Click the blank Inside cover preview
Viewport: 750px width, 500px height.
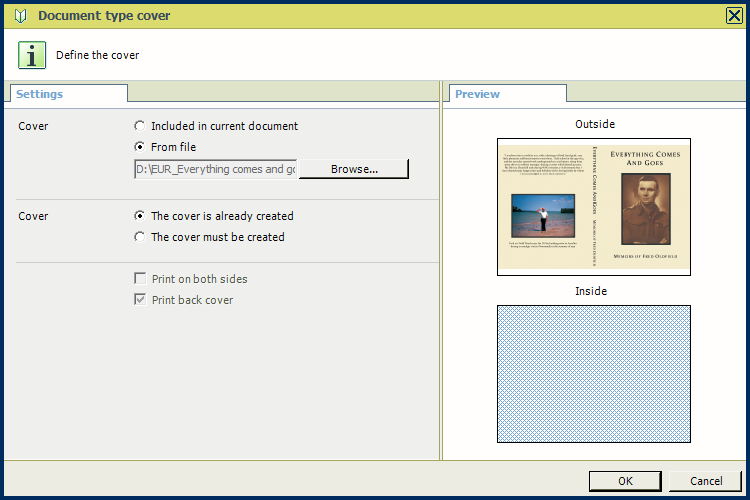click(594, 373)
